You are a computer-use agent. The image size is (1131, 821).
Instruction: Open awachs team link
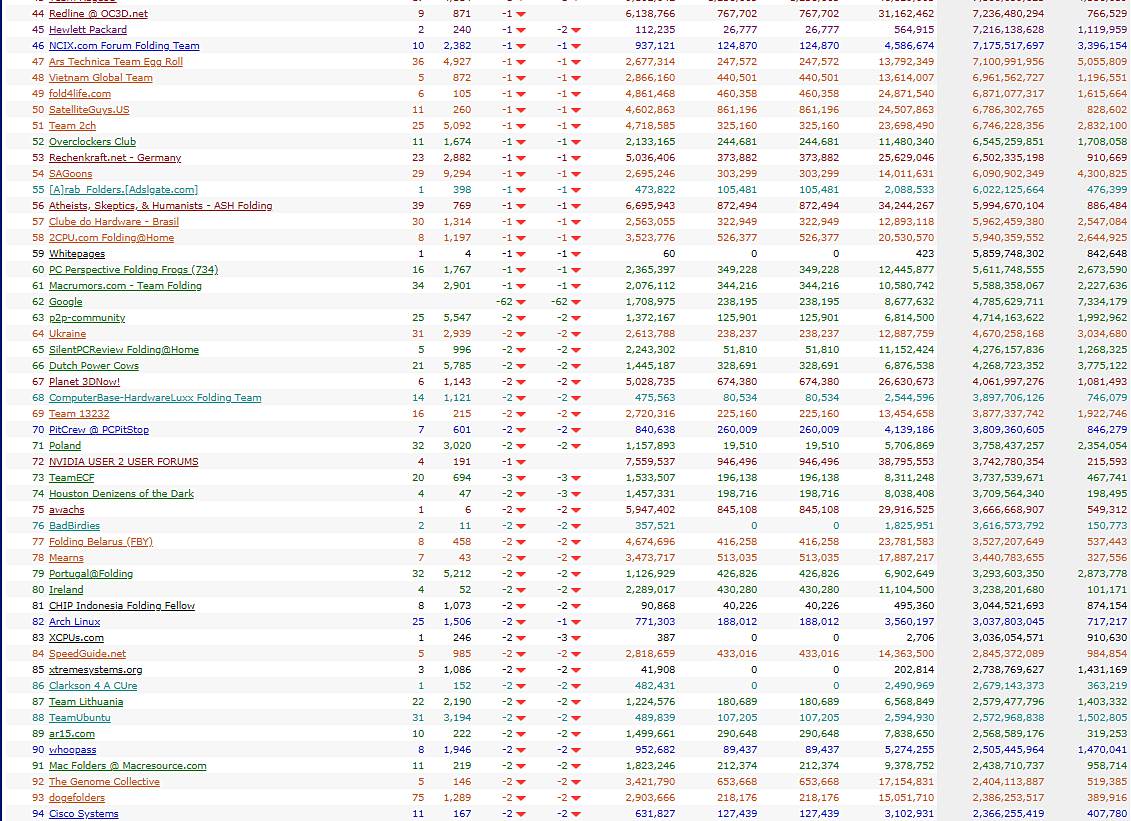pos(66,509)
